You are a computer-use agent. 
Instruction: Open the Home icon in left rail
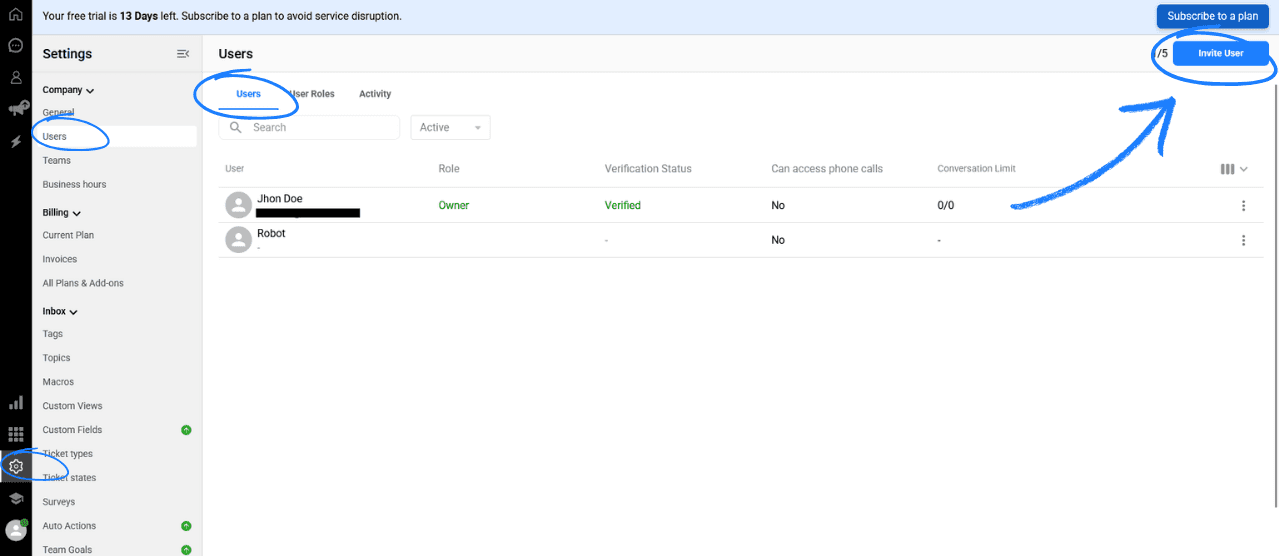click(15, 15)
